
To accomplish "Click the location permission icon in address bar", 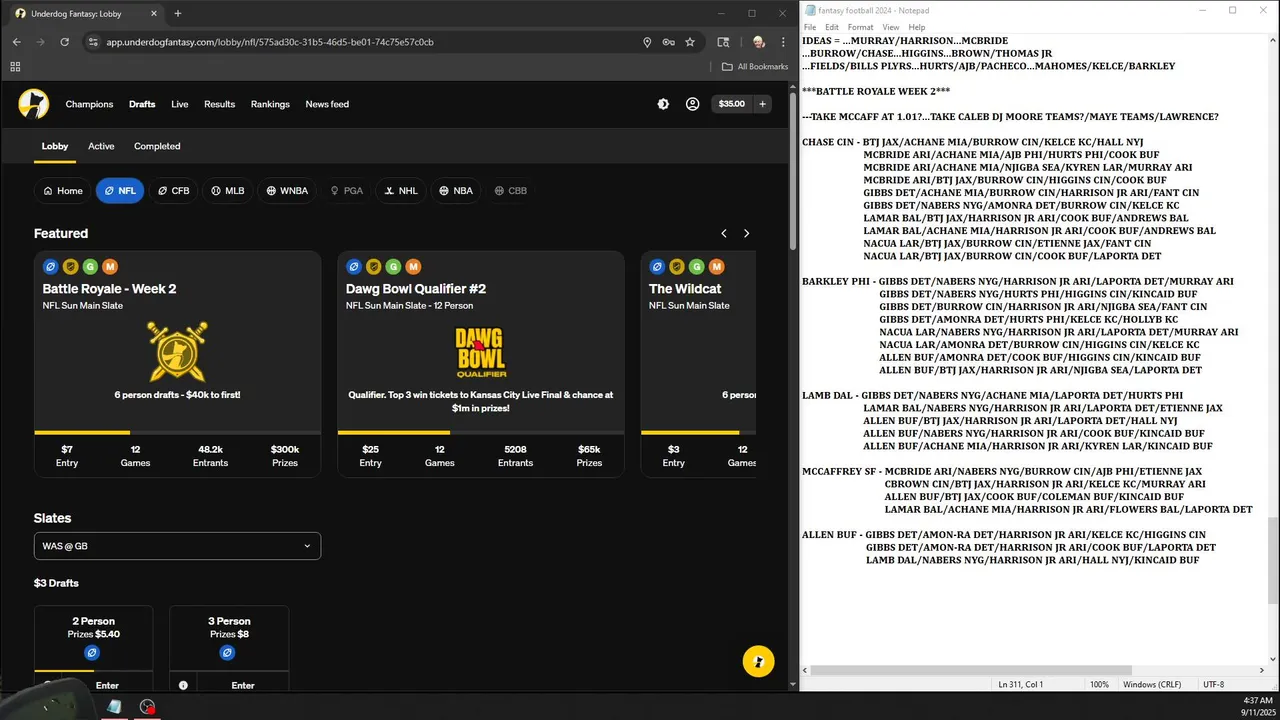I will click(647, 42).
